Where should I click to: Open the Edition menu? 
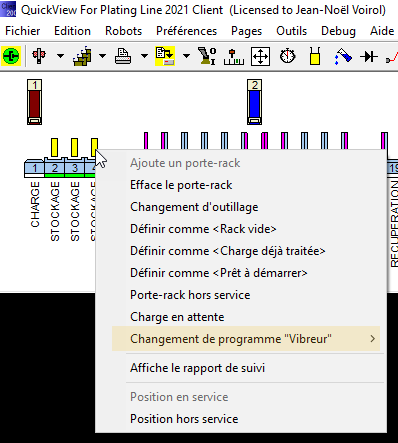coord(73,31)
